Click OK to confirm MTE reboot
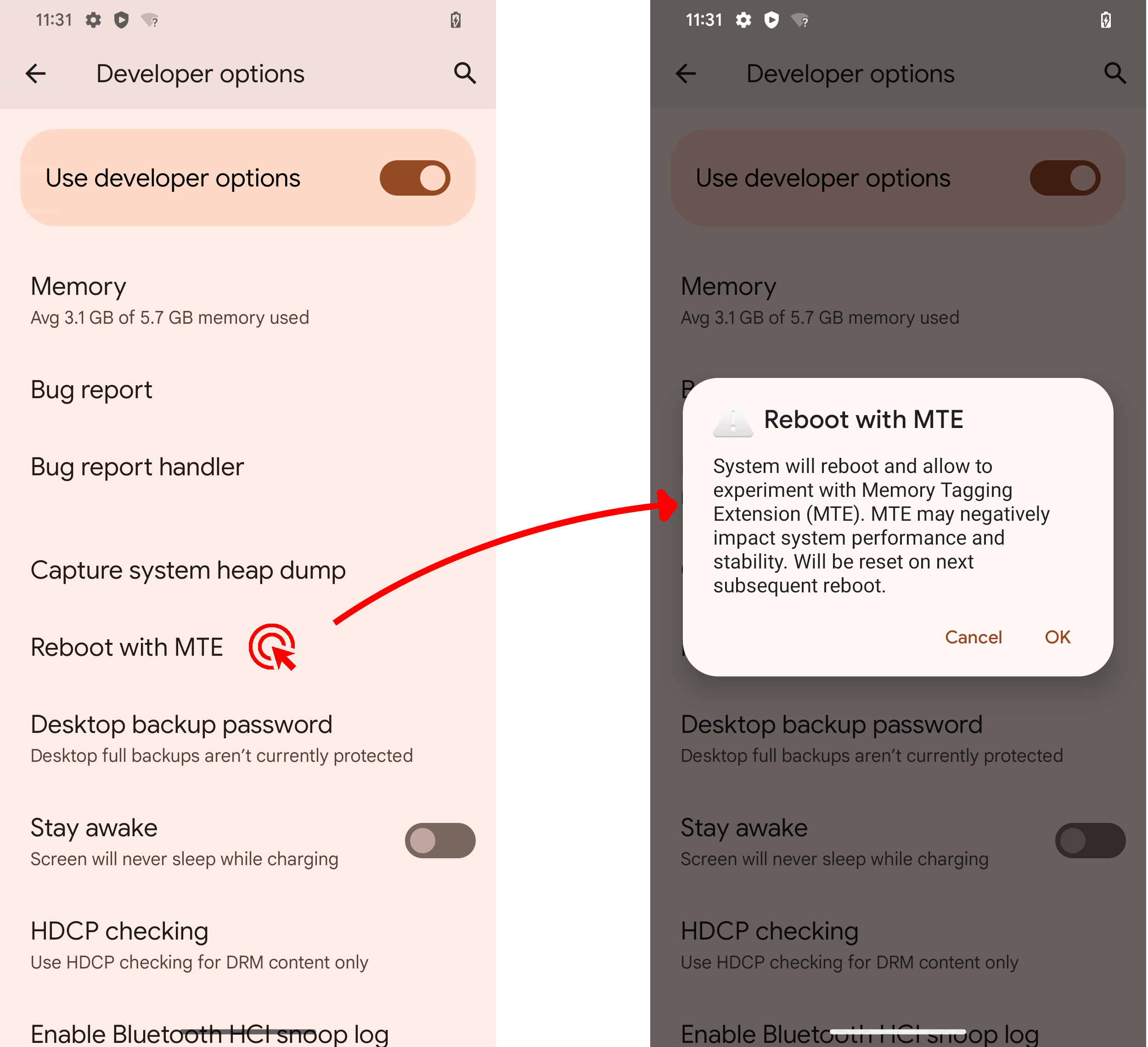The height and width of the screenshot is (1047, 1148). 1057,637
